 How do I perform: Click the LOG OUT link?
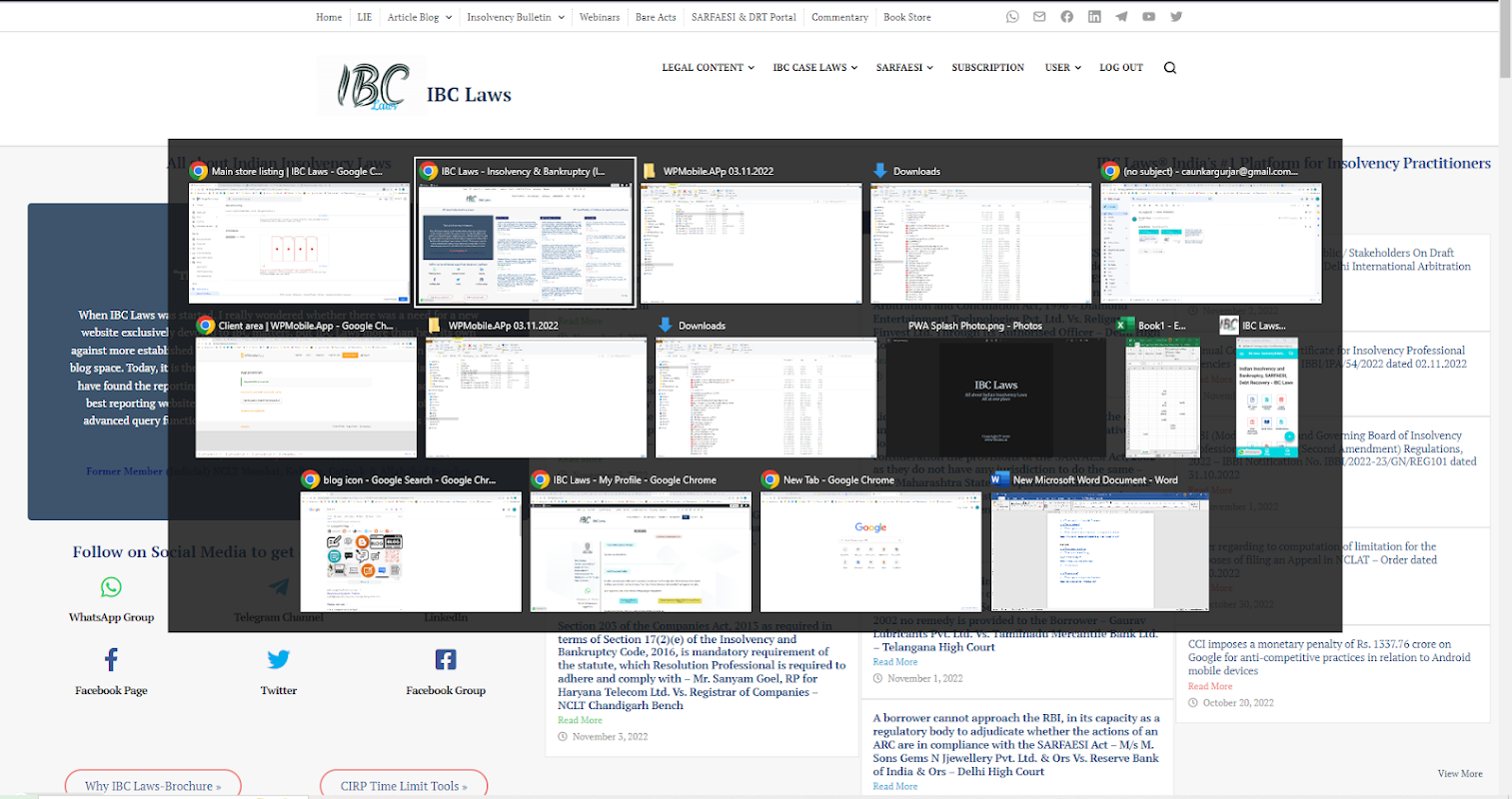[x=1121, y=68]
